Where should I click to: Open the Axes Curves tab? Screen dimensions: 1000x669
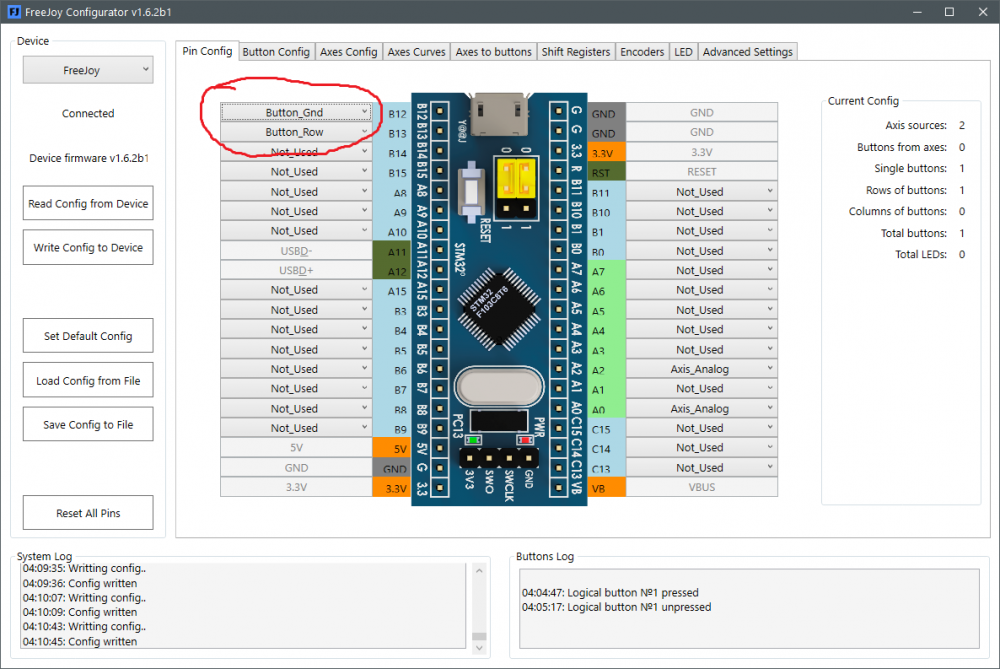pos(416,52)
